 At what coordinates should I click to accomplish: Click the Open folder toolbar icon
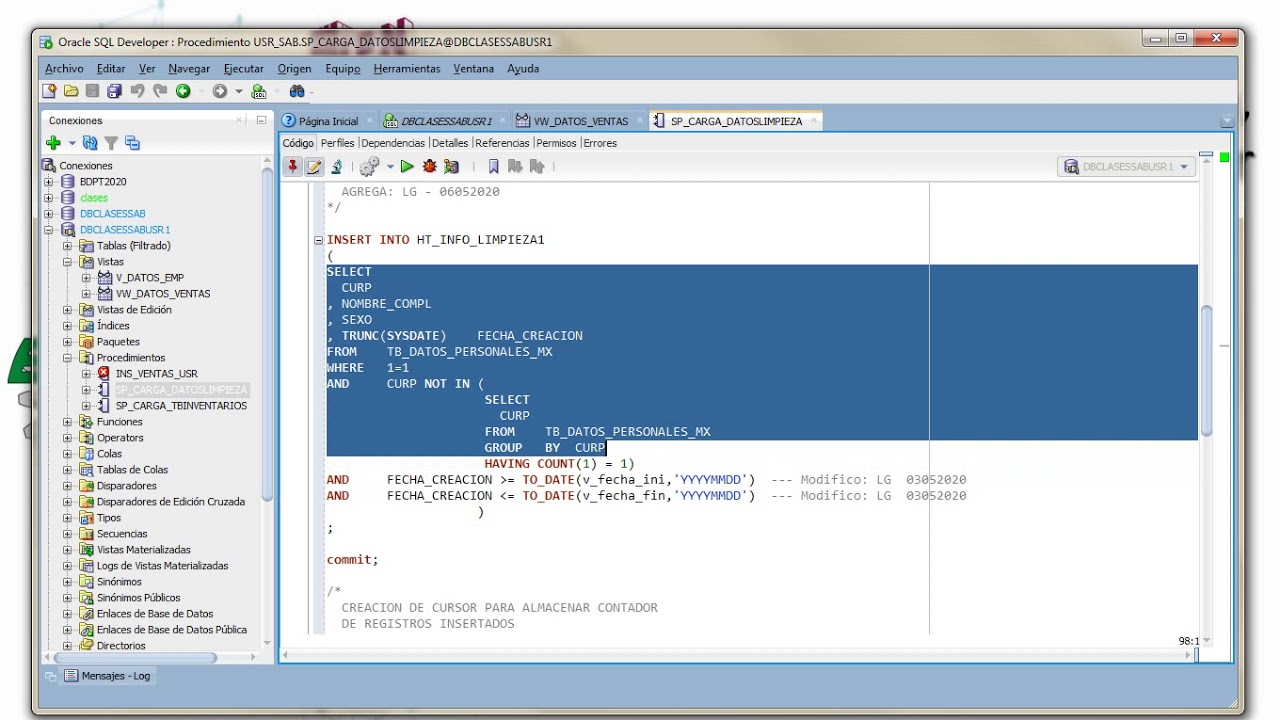[x=71, y=91]
